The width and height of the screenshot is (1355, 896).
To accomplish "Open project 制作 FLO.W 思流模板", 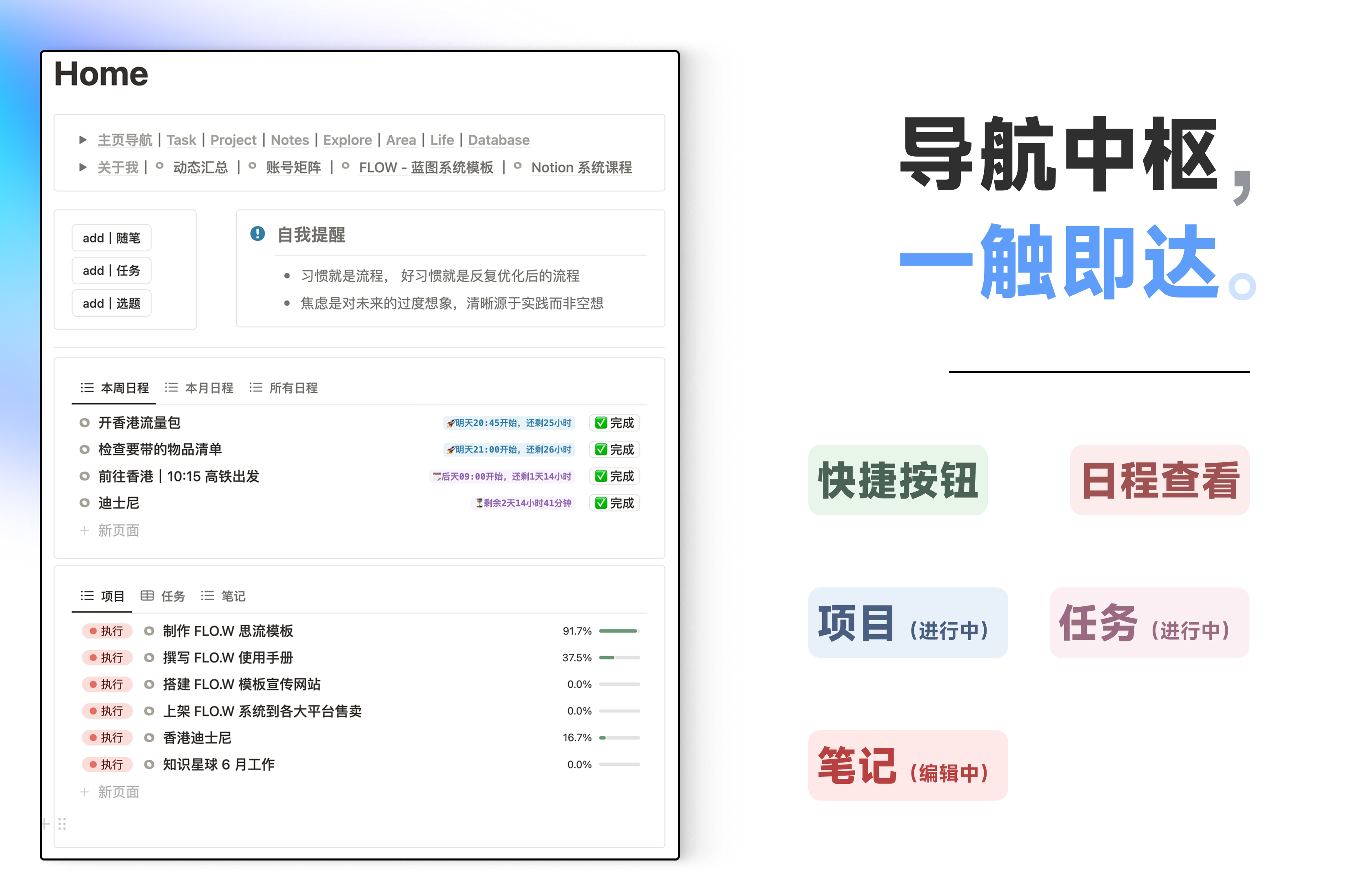I will click(x=228, y=631).
